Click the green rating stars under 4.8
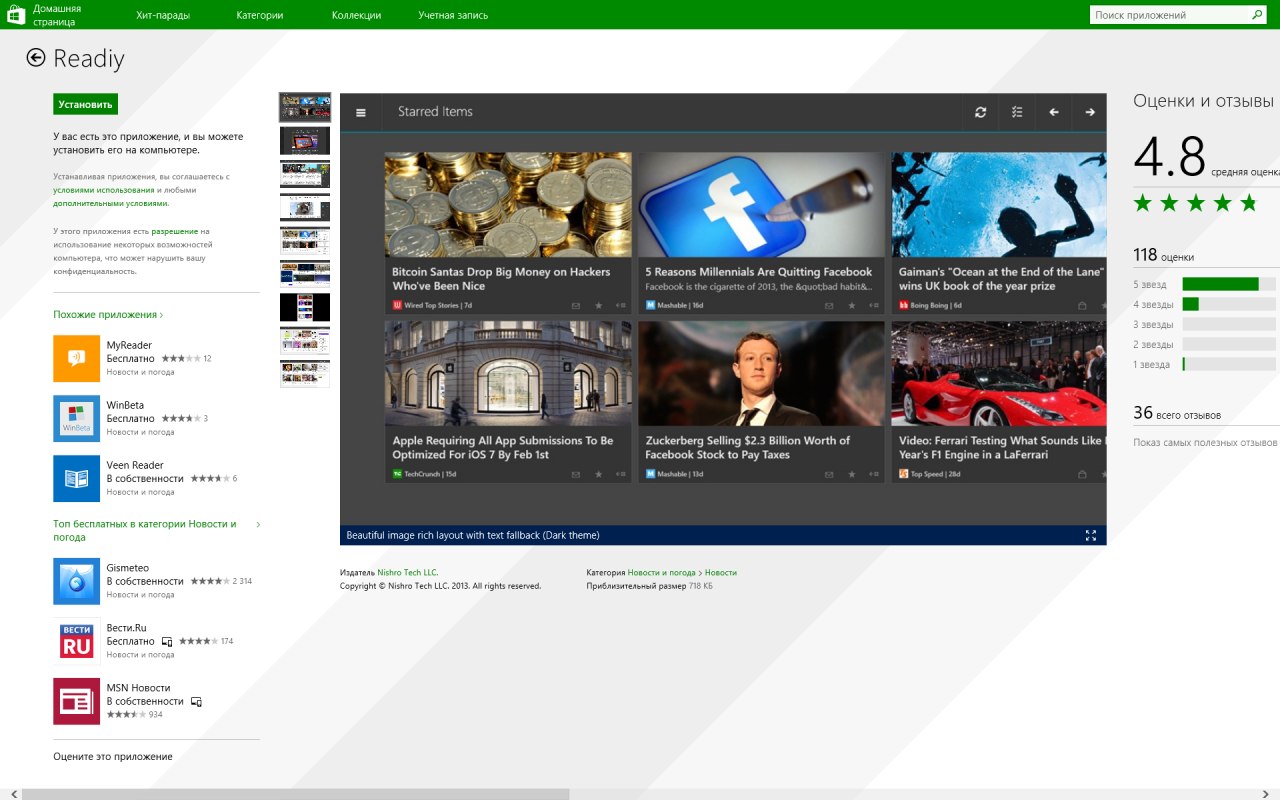 tap(1195, 204)
